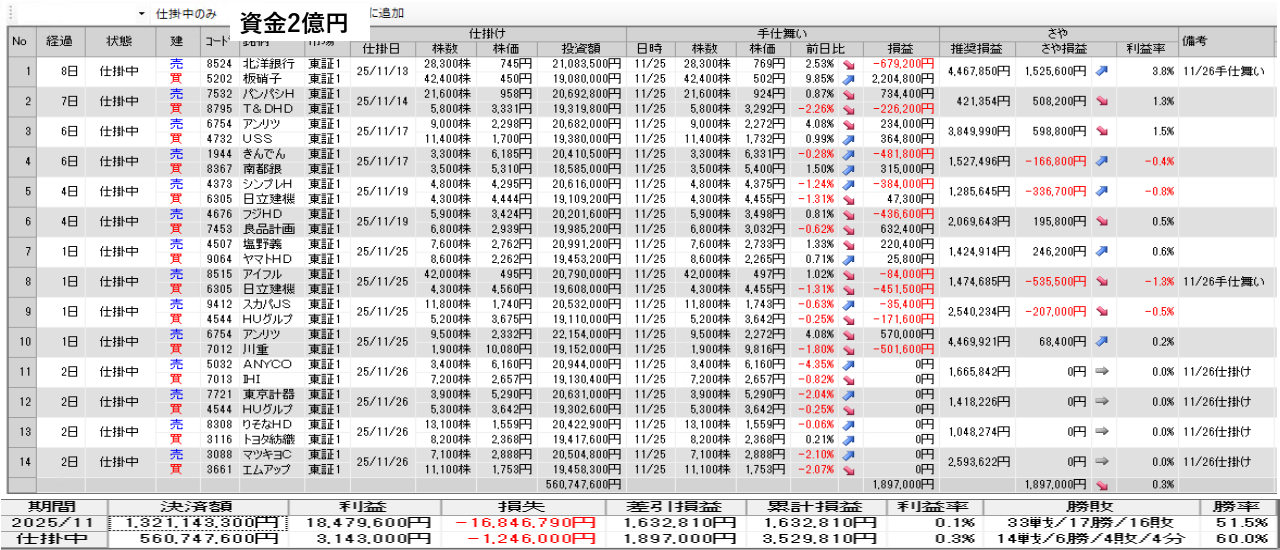Image resolution: width=1280 pixels, height=550 pixels.
Task: Click the gray flat arrow in pair 11
Action: (x=1101, y=371)
